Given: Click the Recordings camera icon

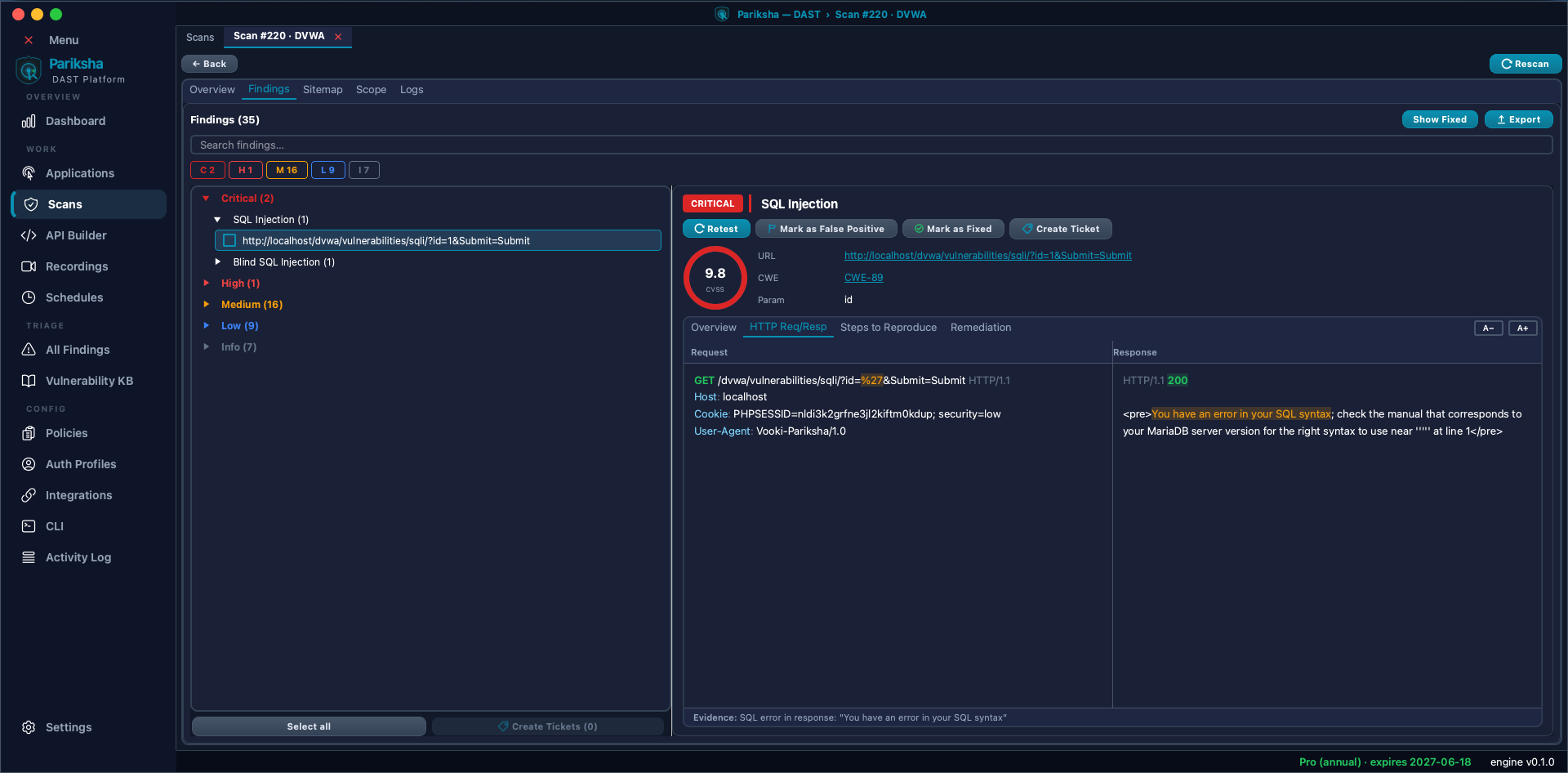Looking at the screenshot, I should (29, 266).
